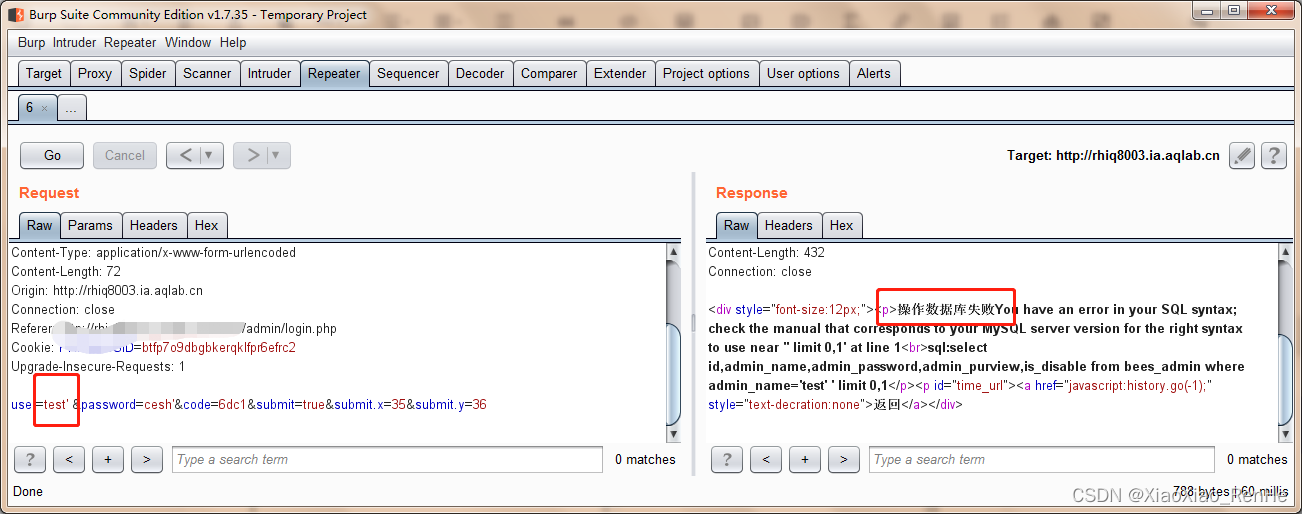Click 'Origin: http://rhiq8003.ia.aqlab.cn' request line
This screenshot has width=1302, height=514.
tap(107, 291)
